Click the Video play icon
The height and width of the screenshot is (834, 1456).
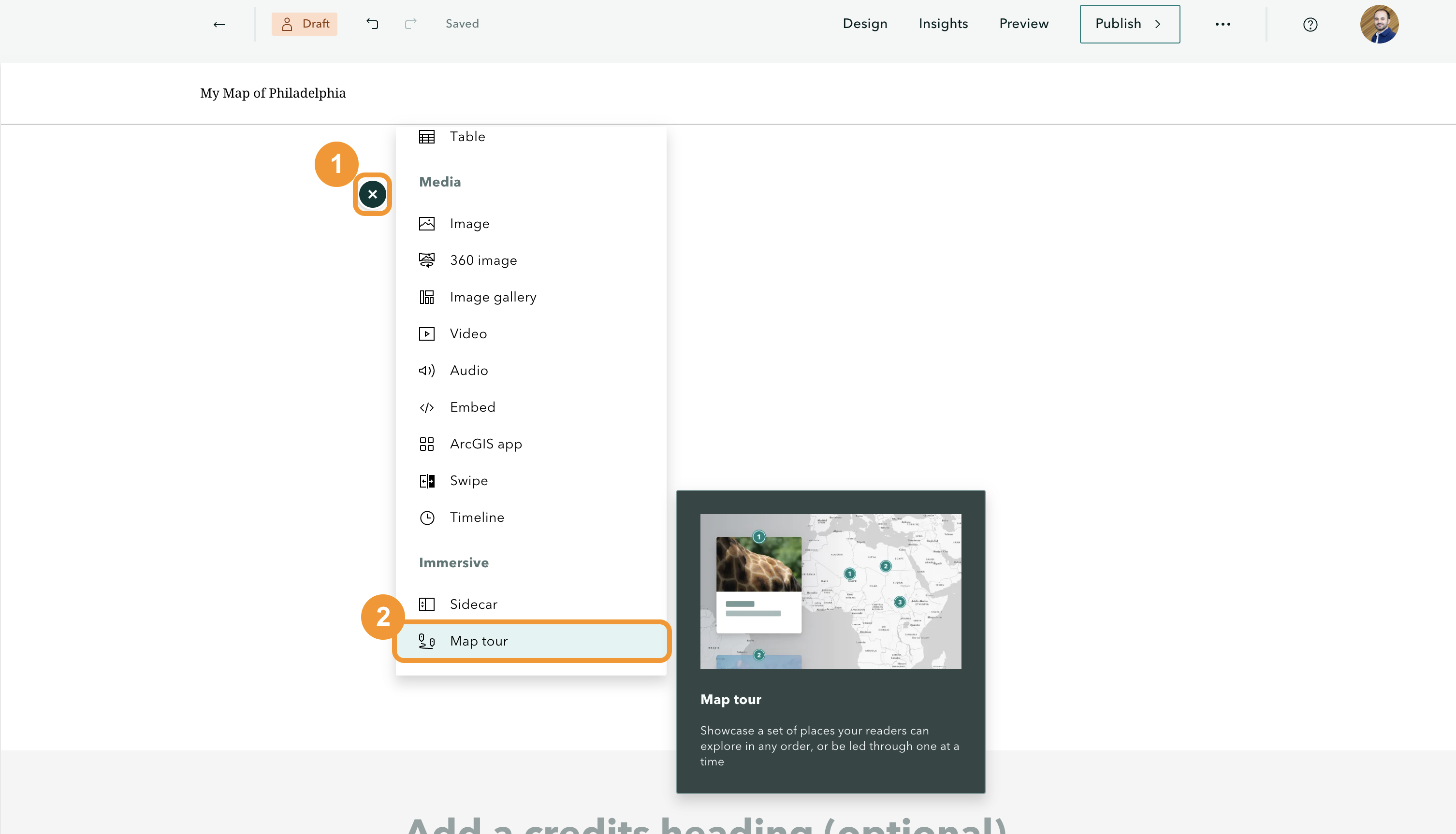(x=427, y=333)
